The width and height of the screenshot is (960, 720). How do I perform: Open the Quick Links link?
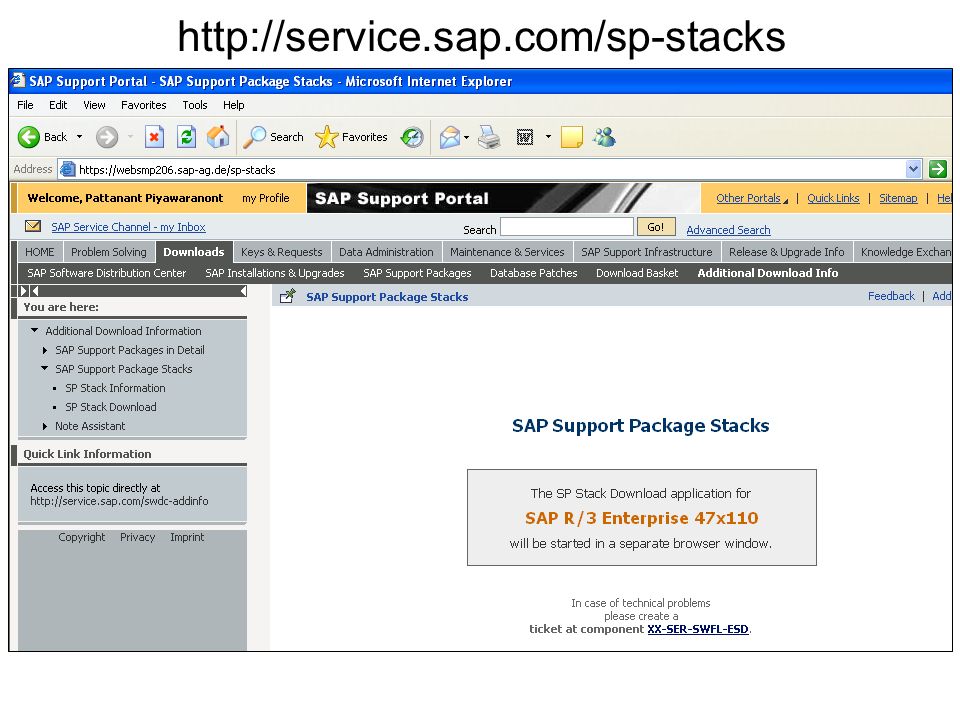pos(833,198)
